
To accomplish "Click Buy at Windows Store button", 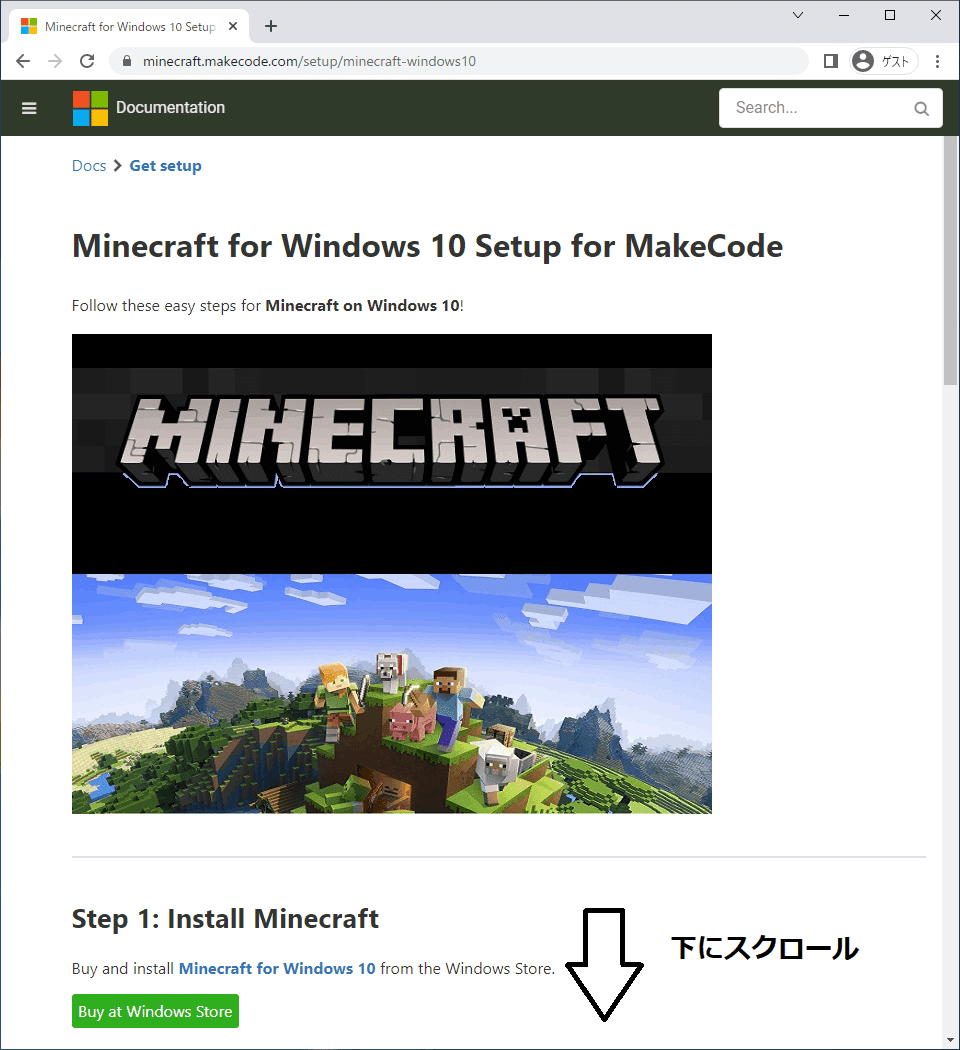I will pyautogui.click(x=155, y=1011).
